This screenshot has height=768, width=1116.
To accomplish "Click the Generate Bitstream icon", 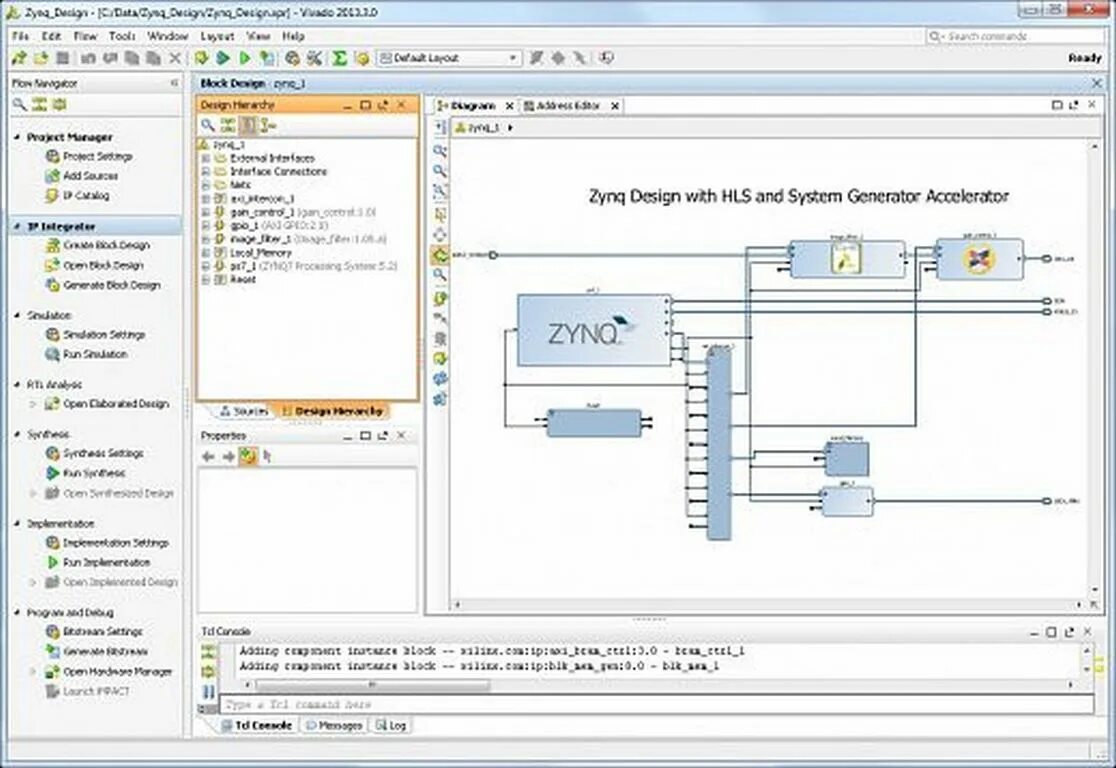I will [52, 651].
